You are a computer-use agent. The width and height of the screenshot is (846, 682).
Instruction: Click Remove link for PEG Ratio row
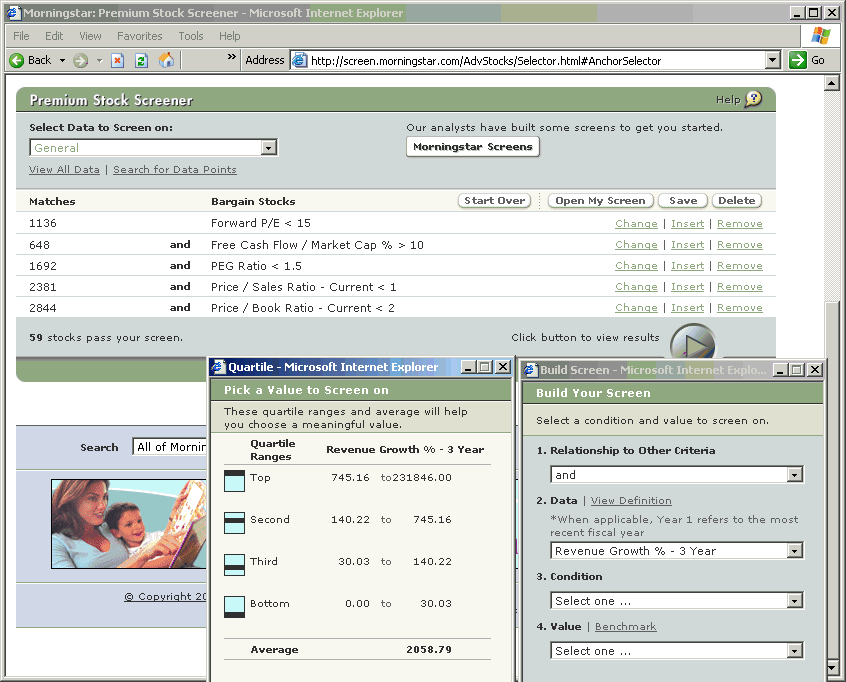coord(739,266)
